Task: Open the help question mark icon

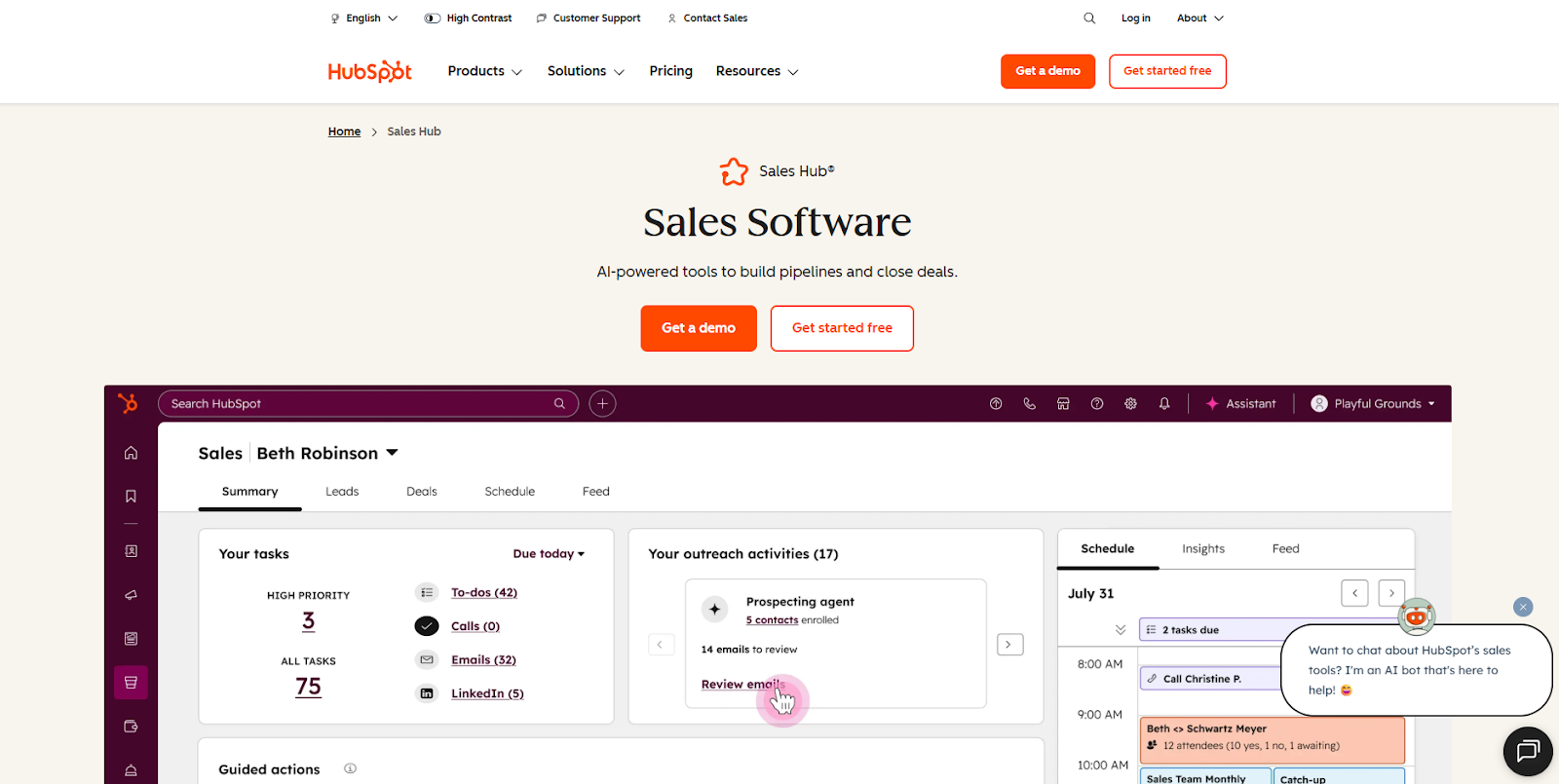Action: (1097, 403)
